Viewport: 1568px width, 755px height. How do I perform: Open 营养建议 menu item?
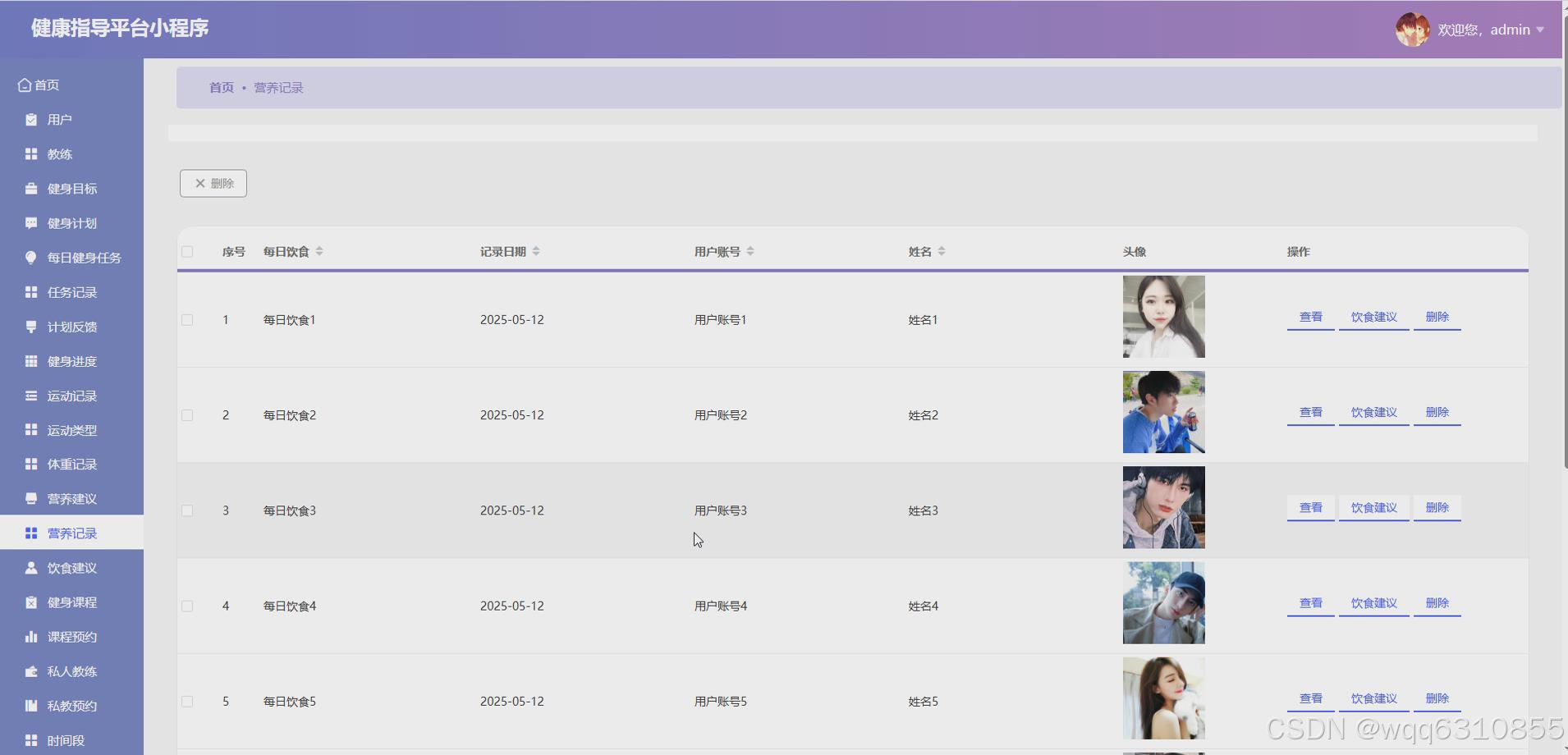tap(71, 499)
